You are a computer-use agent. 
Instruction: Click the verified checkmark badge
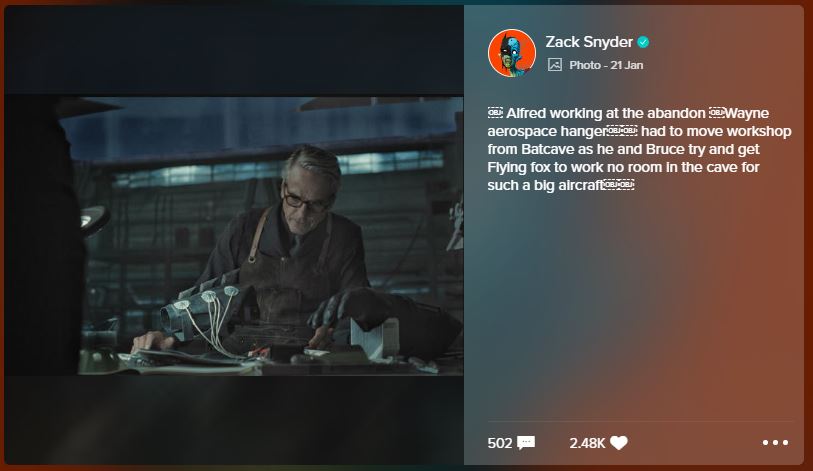click(643, 42)
